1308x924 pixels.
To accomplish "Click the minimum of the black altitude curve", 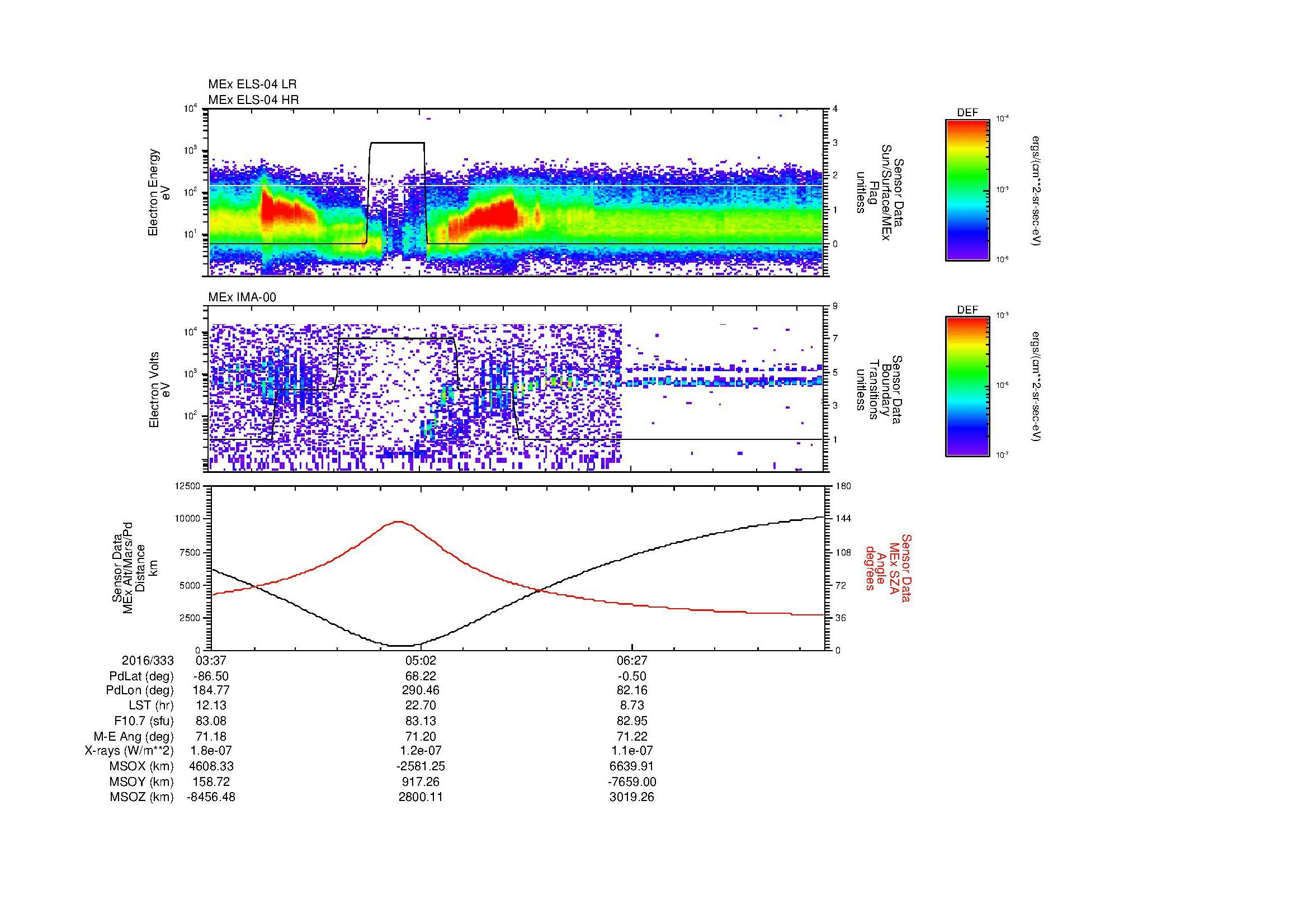I will (x=400, y=646).
